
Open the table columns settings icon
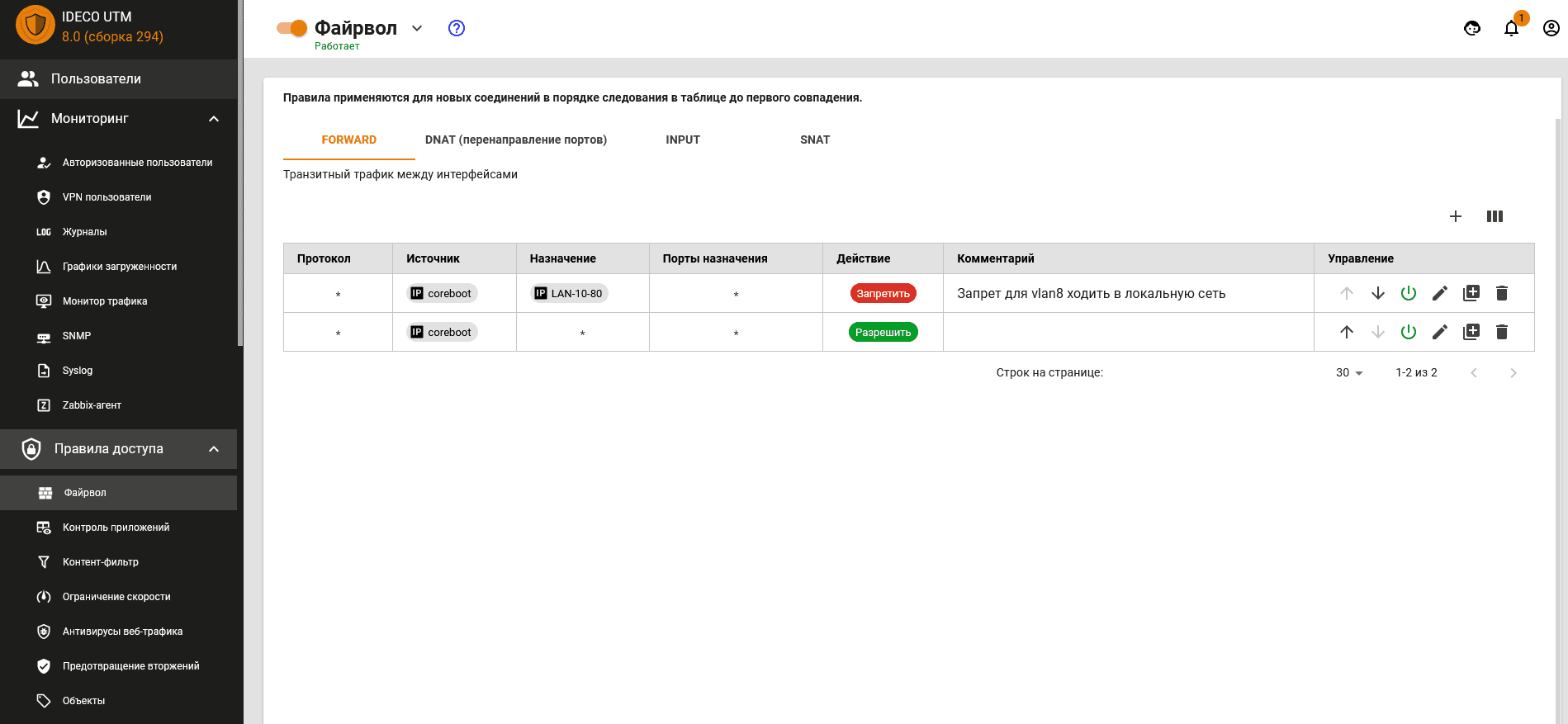click(x=1495, y=216)
